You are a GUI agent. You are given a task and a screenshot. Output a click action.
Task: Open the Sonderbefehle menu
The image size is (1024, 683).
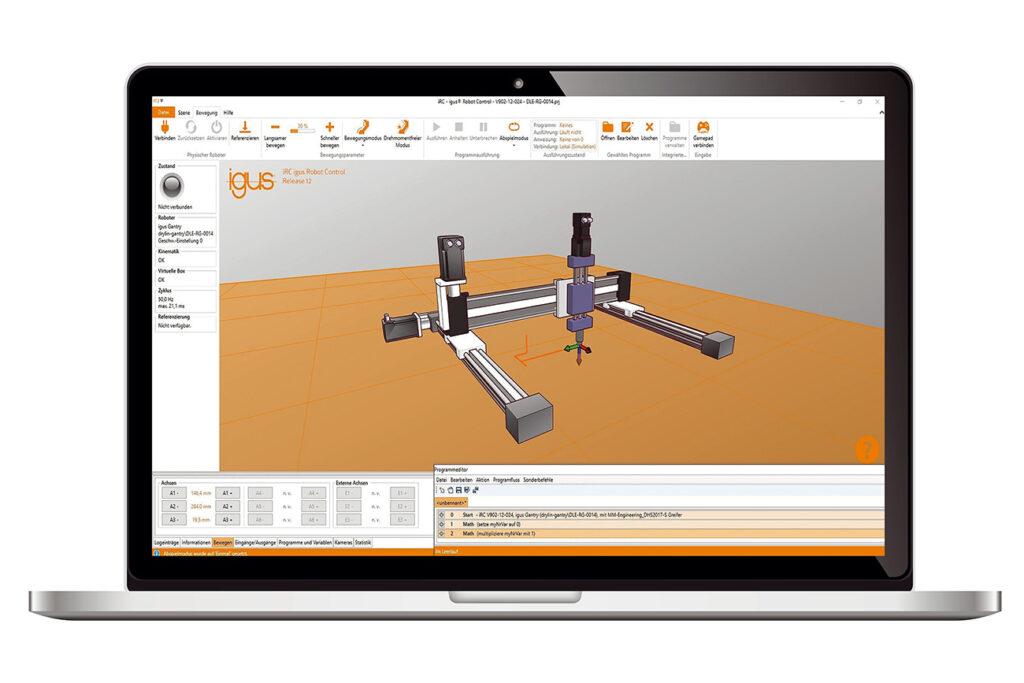[x=538, y=480]
